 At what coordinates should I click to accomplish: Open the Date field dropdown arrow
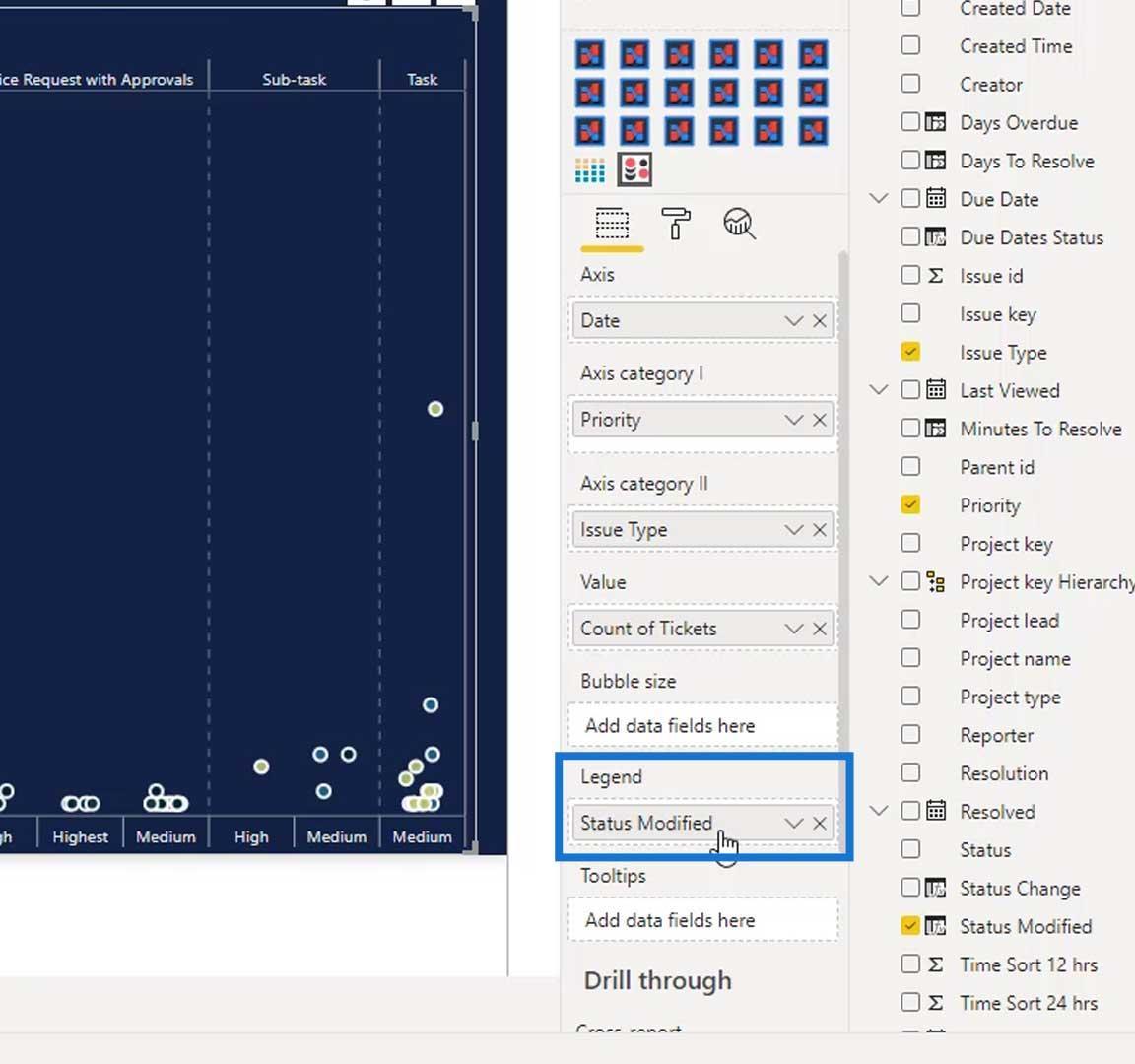(794, 320)
